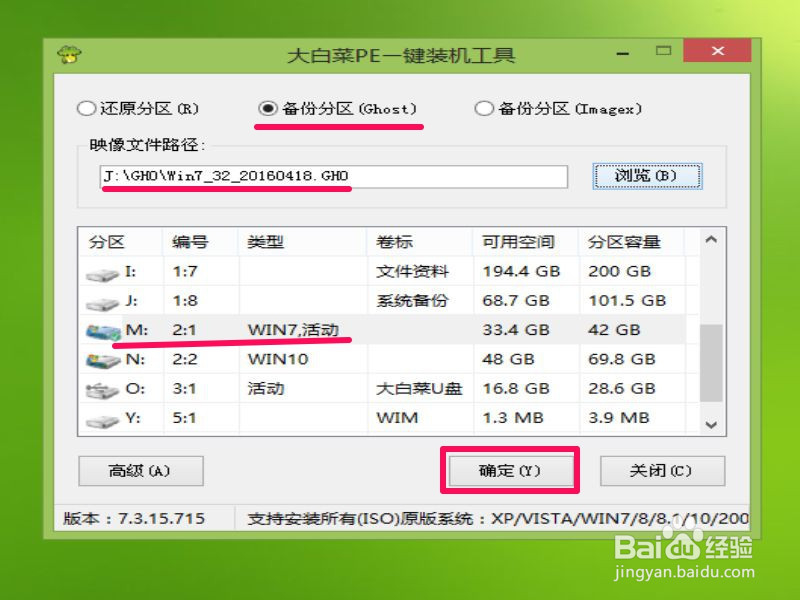Maximize the 大白菜PE window
Viewport: 800px width, 600px height.
pyautogui.click(x=664, y=51)
